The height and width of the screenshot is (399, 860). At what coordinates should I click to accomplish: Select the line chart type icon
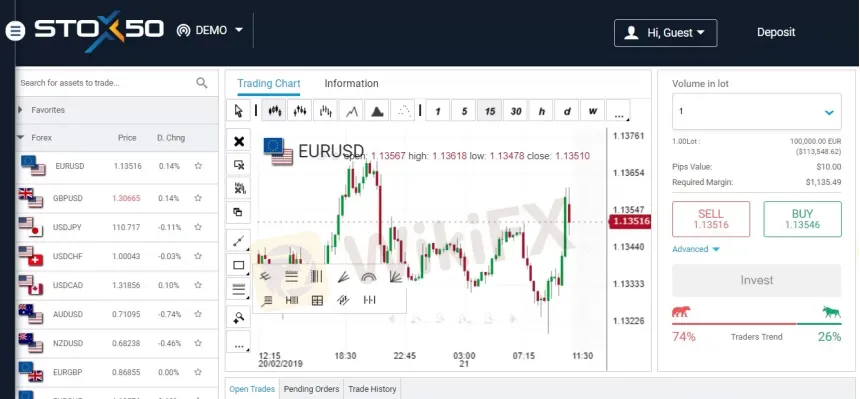coord(352,111)
